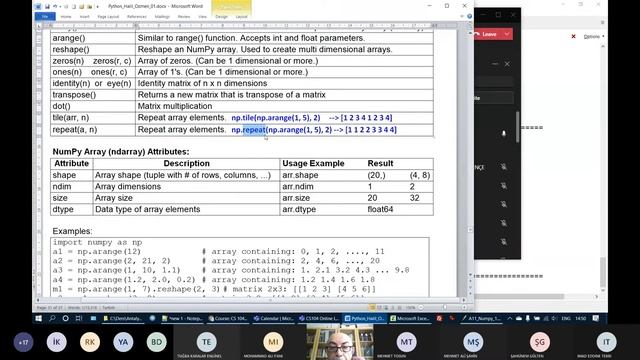Open the 'A11_Numpy' taskbar item
640x360 pixels.
pos(481,318)
